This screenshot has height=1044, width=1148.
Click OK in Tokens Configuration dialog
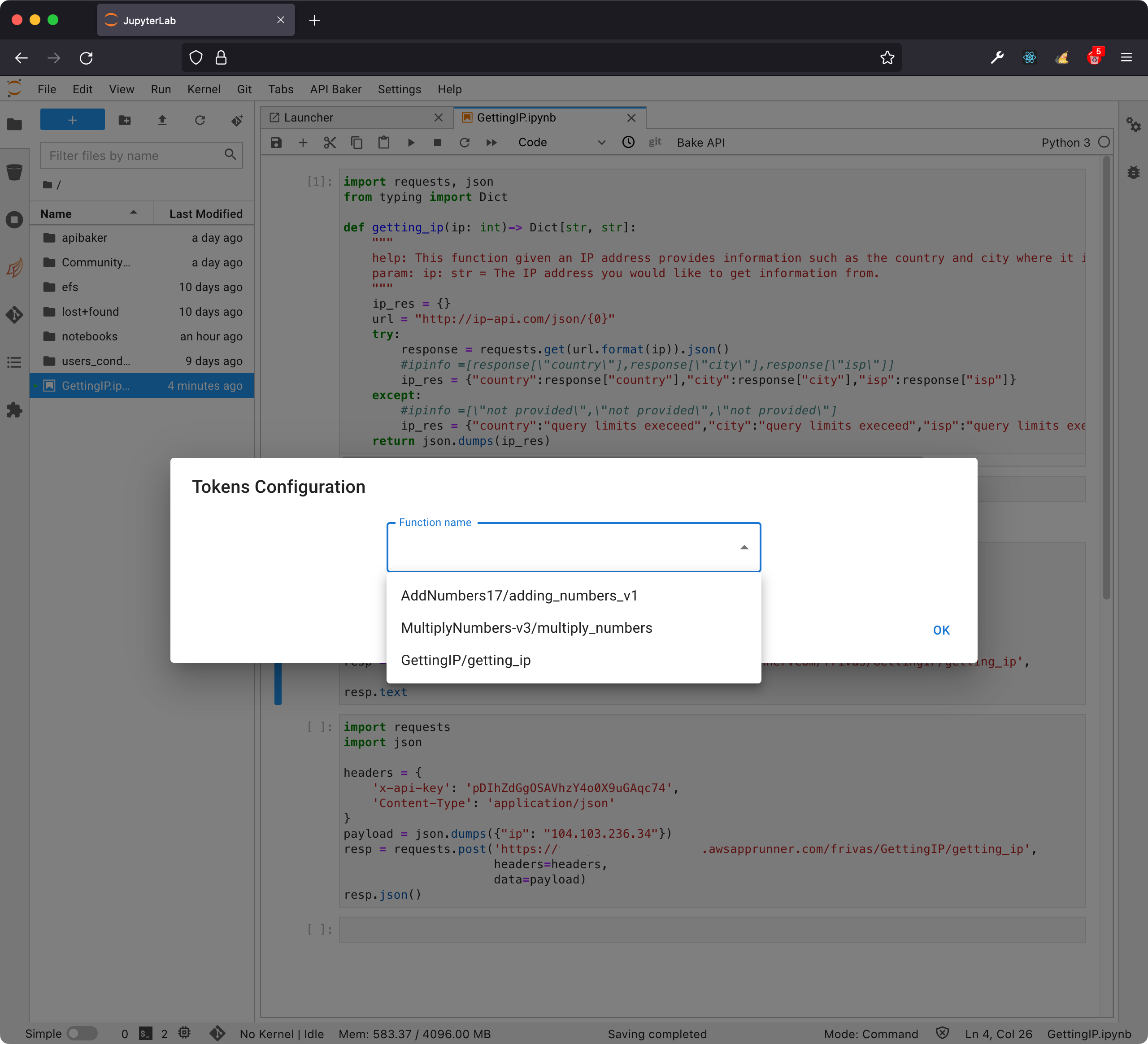pos(941,630)
